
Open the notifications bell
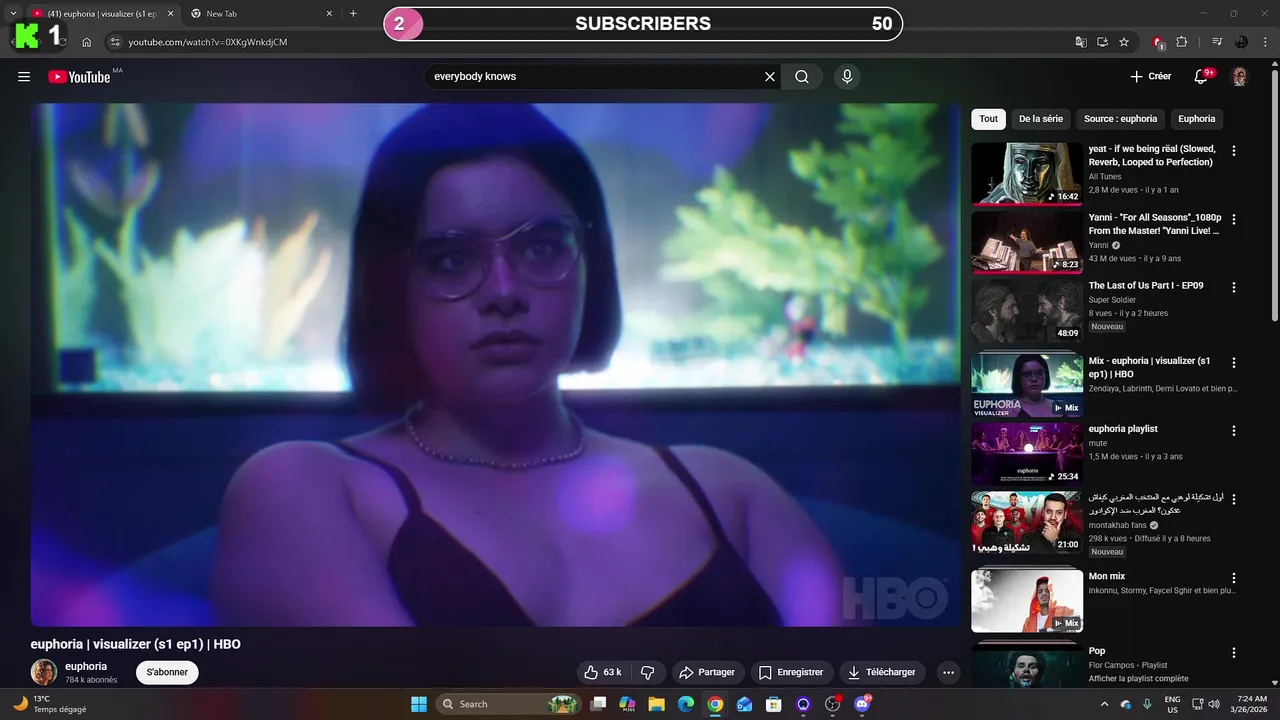[x=1203, y=77]
